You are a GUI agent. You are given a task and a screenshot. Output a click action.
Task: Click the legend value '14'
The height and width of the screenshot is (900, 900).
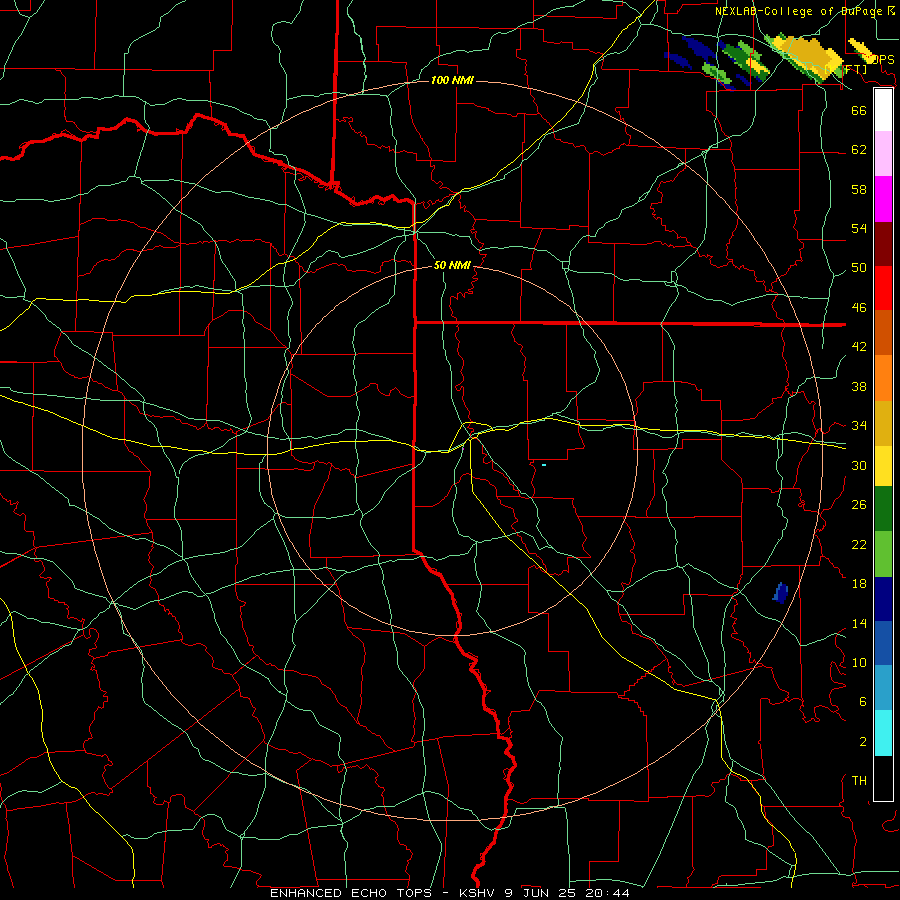pos(859,623)
